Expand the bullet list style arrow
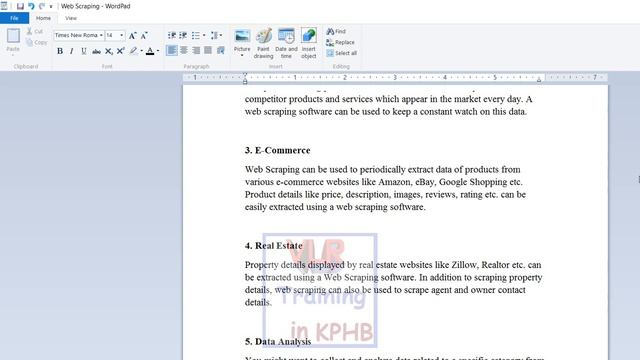The height and width of the screenshot is (360, 640). (x=204, y=36)
